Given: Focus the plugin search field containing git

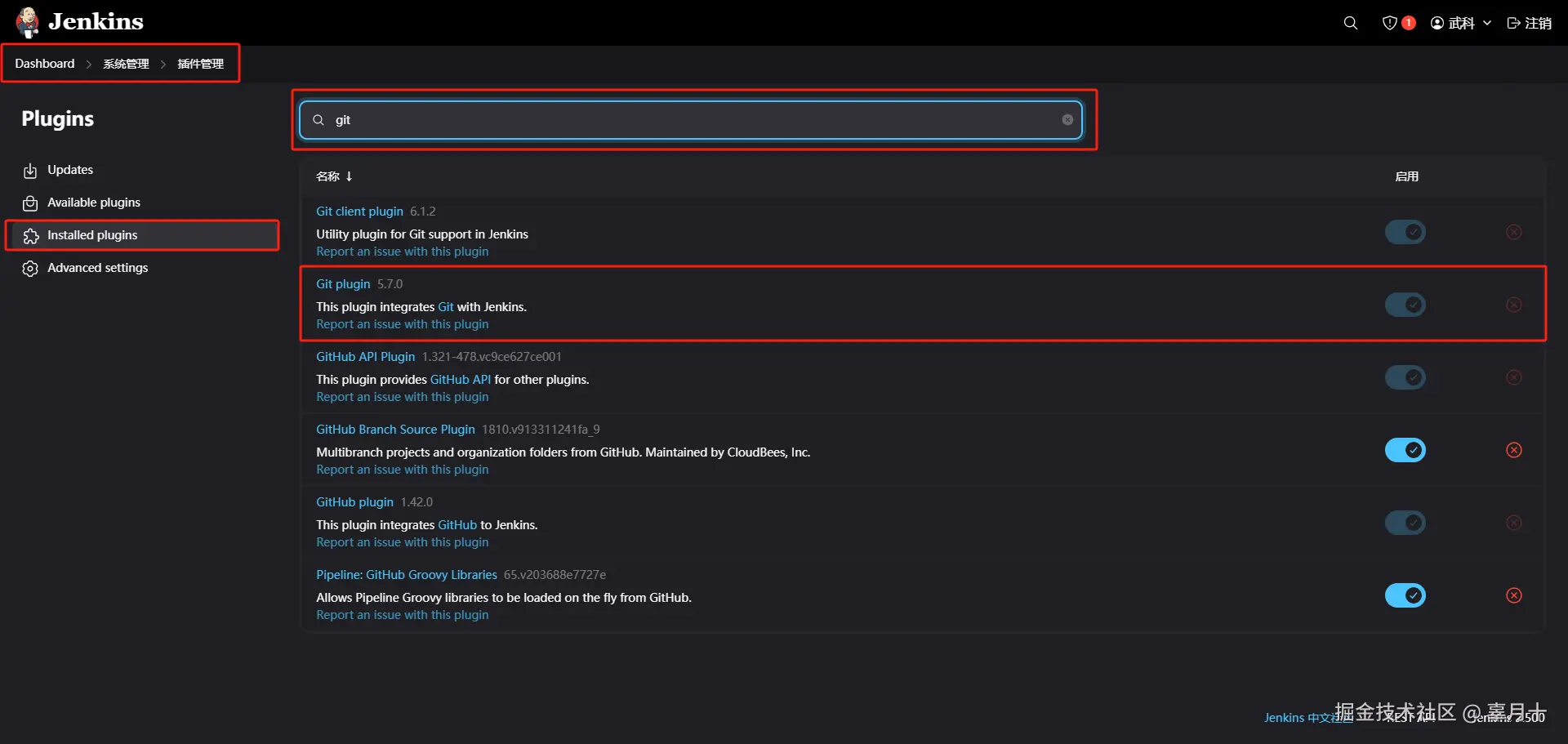Looking at the screenshot, I should (x=691, y=120).
